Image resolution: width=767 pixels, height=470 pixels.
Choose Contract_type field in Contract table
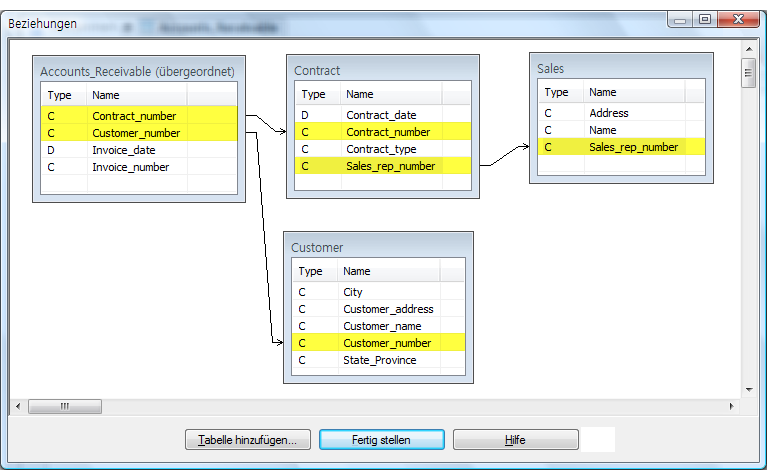381,149
